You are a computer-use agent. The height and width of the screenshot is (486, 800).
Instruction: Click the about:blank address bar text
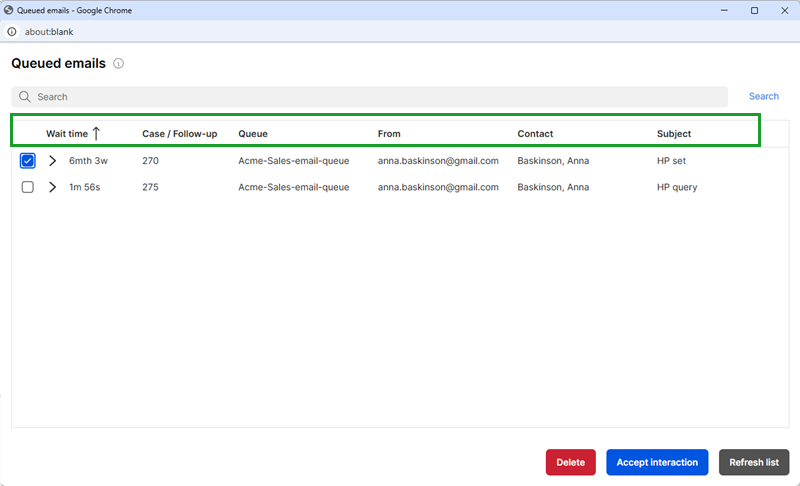click(49, 32)
